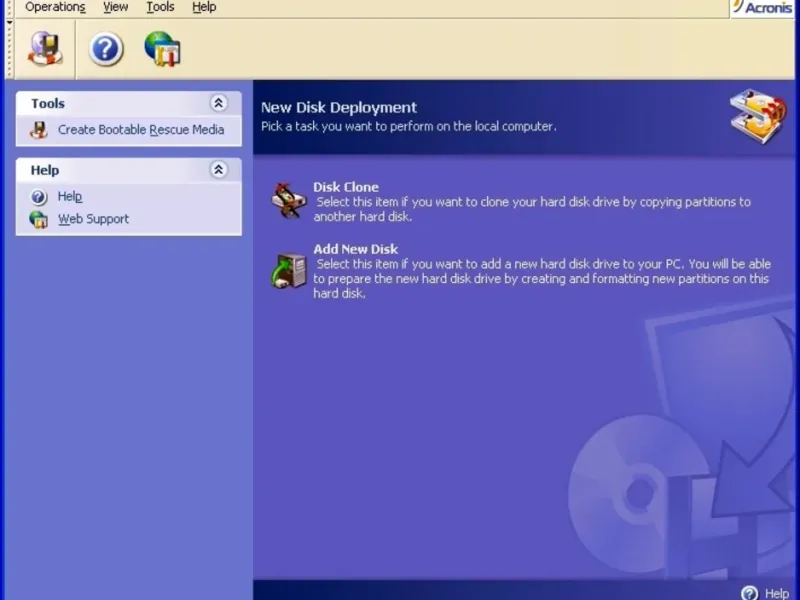This screenshot has width=800, height=600.
Task: Click the blue question mark toolbar icon
Action: pyautogui.click(x=106, y=49)
